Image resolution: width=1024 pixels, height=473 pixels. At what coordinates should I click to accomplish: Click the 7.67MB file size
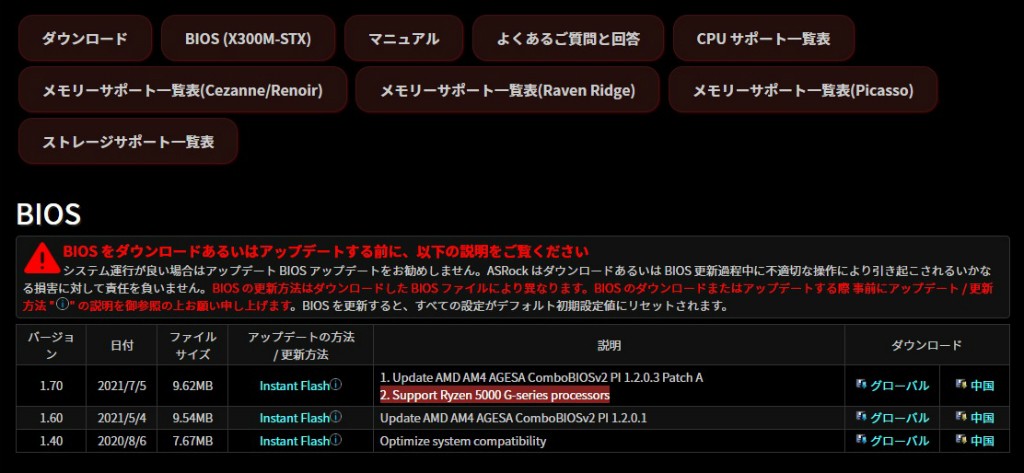point(192,441)
